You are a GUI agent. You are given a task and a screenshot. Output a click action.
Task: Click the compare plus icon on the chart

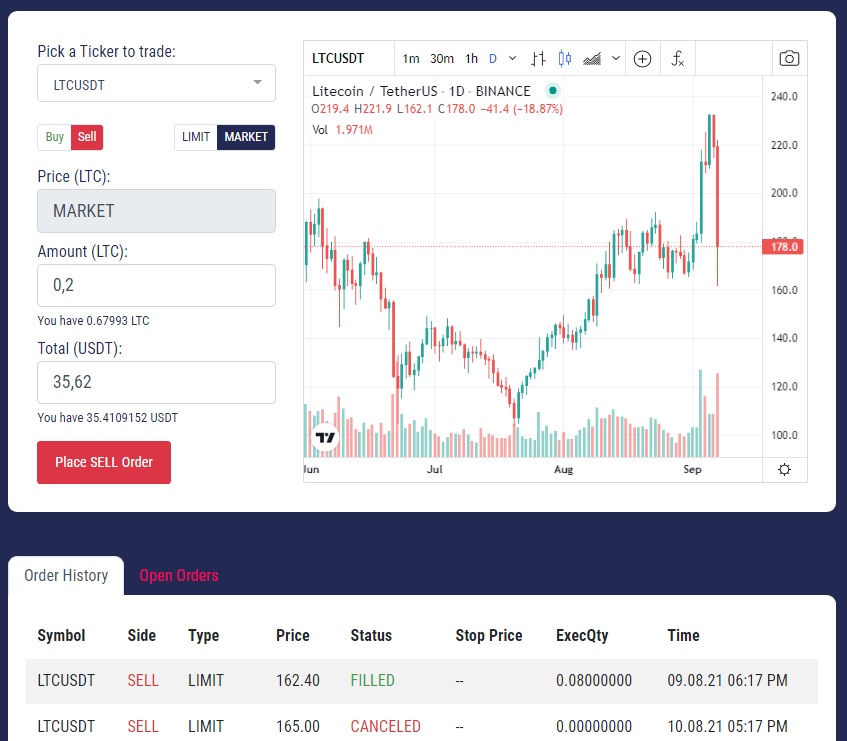pyautogui.click(x=642, y=58)
